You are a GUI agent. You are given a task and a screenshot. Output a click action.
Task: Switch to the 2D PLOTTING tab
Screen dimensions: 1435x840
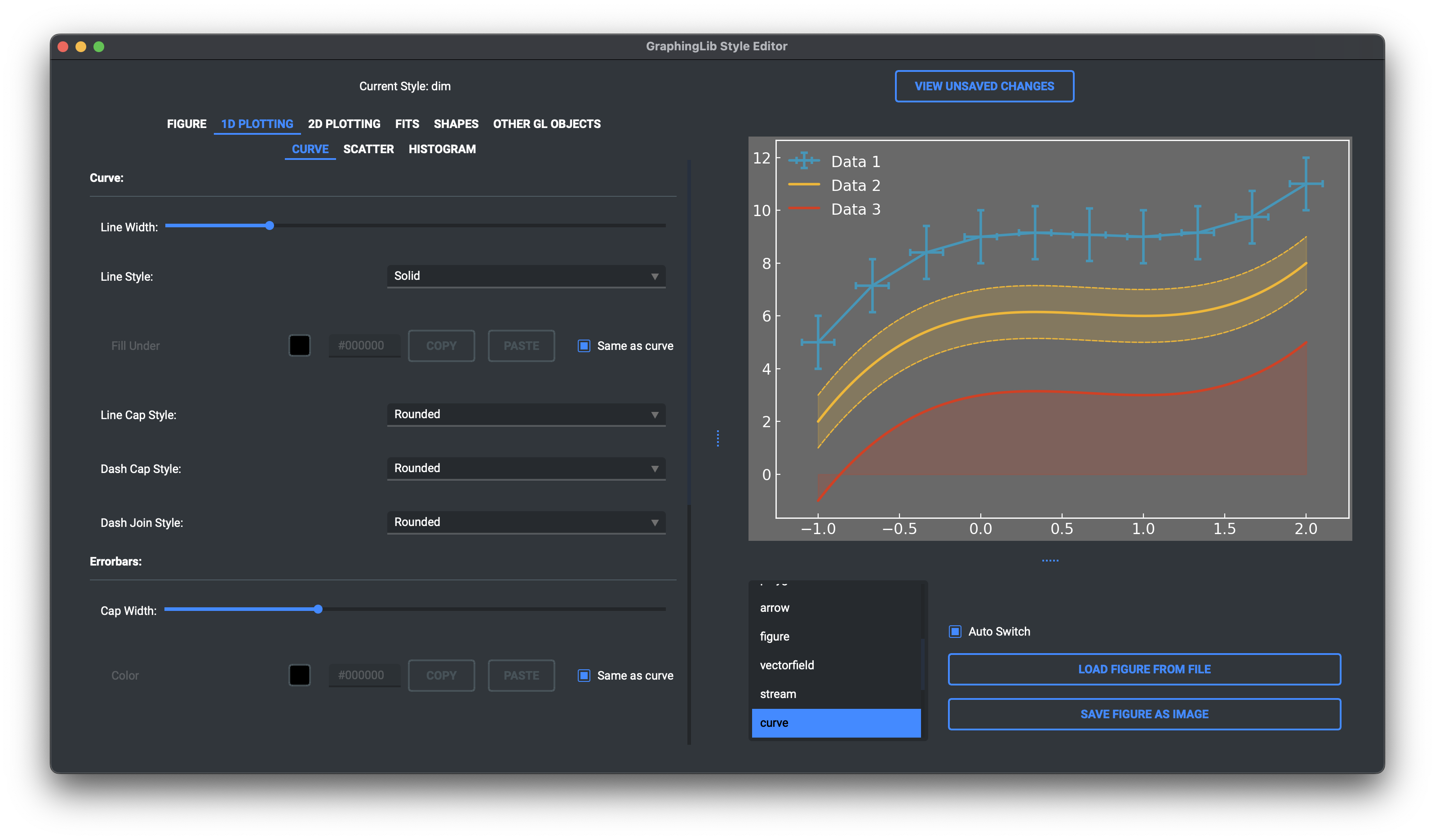coord(344,124)
